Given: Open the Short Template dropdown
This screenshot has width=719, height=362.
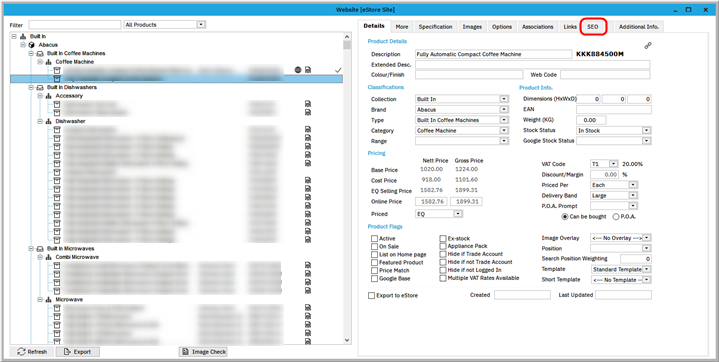Looking at the screenshot, I should coord(647,279).
